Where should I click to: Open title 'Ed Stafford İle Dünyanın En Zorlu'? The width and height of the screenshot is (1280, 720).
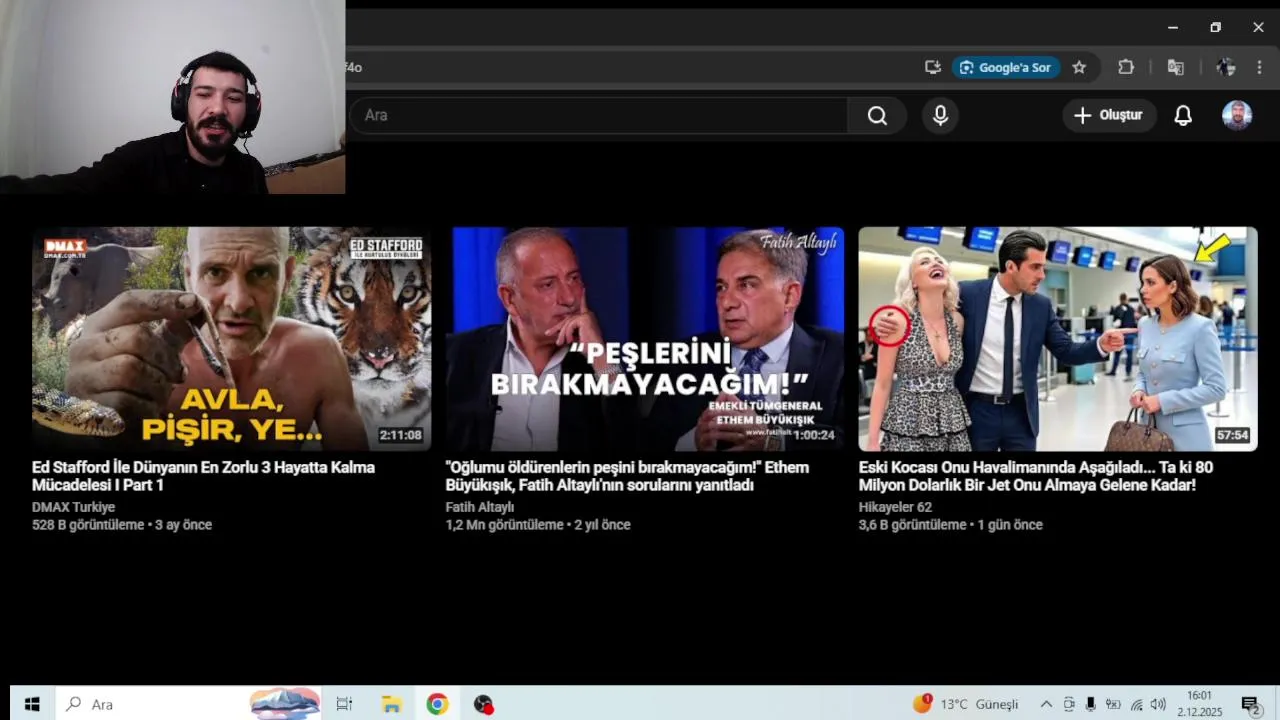pyautogui.click(x=203, y=476)
